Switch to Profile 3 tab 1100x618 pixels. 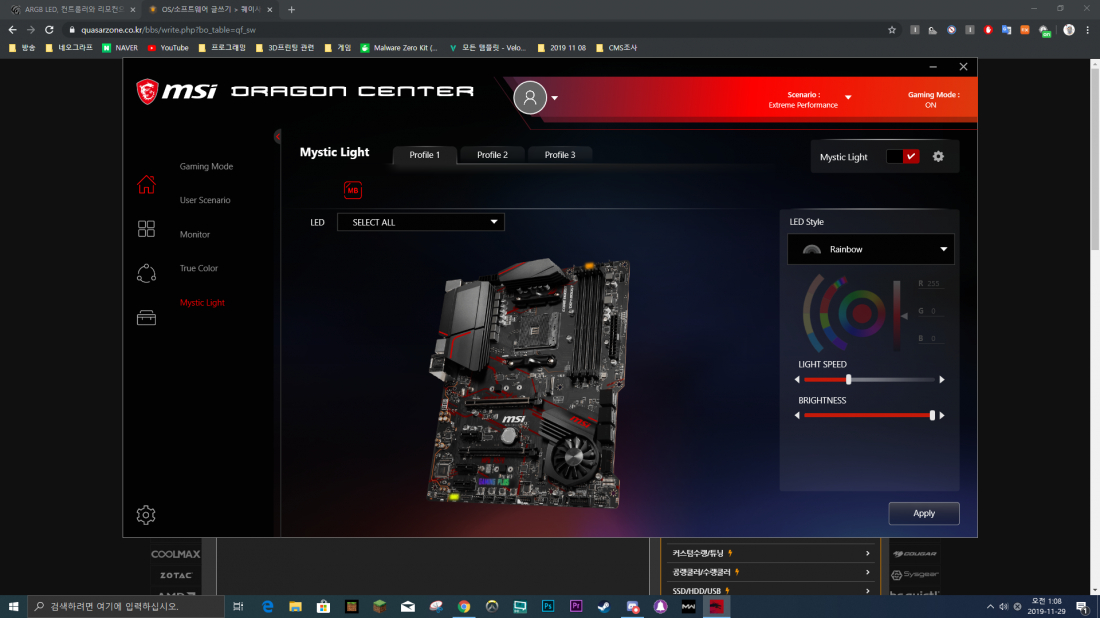[560, 155]
